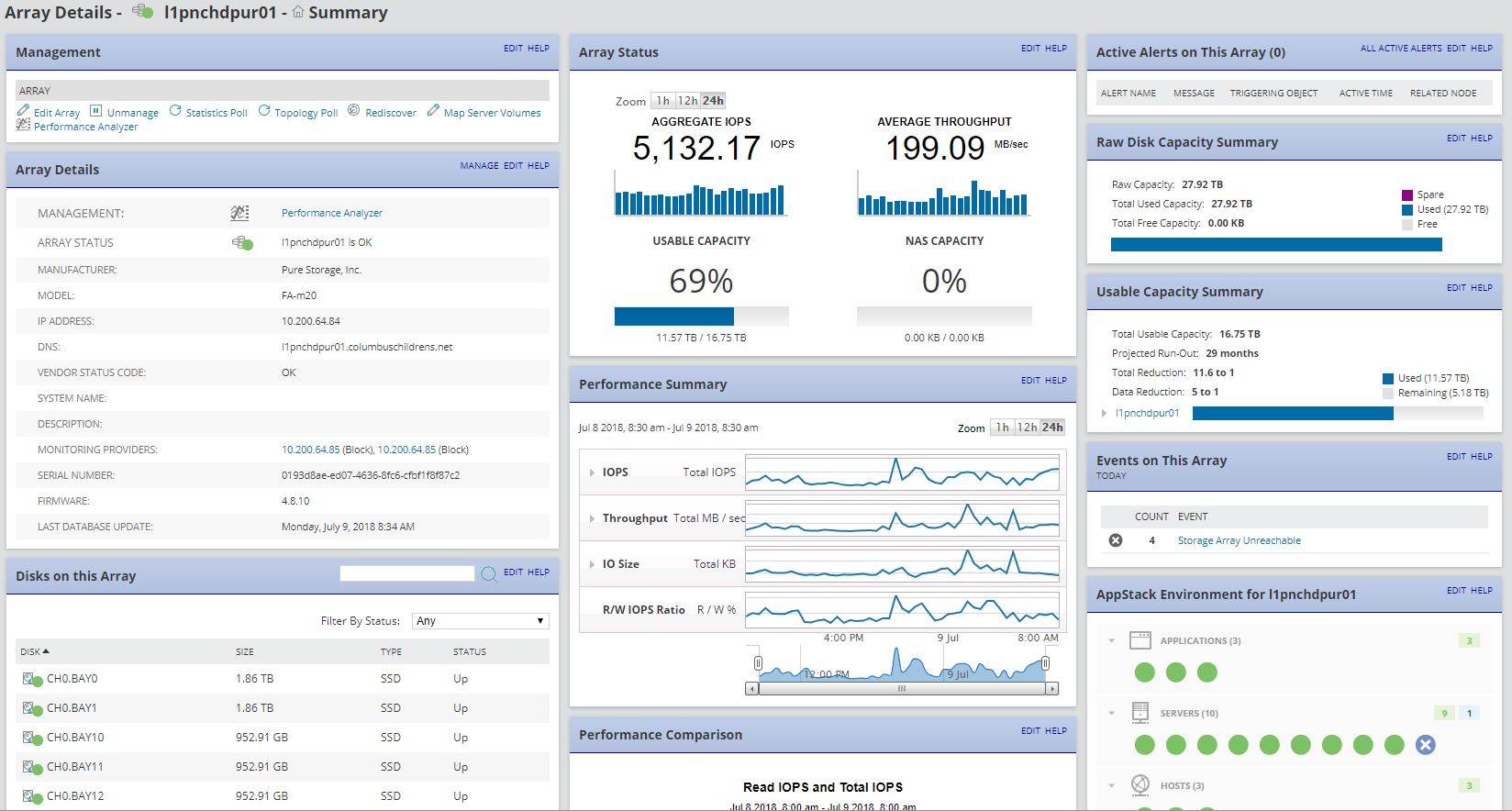Image resolution: width=1512 pixels, height=811 pixels.
Task: Click the chart scrollbar right arrow
Action: coord(1052,688)
